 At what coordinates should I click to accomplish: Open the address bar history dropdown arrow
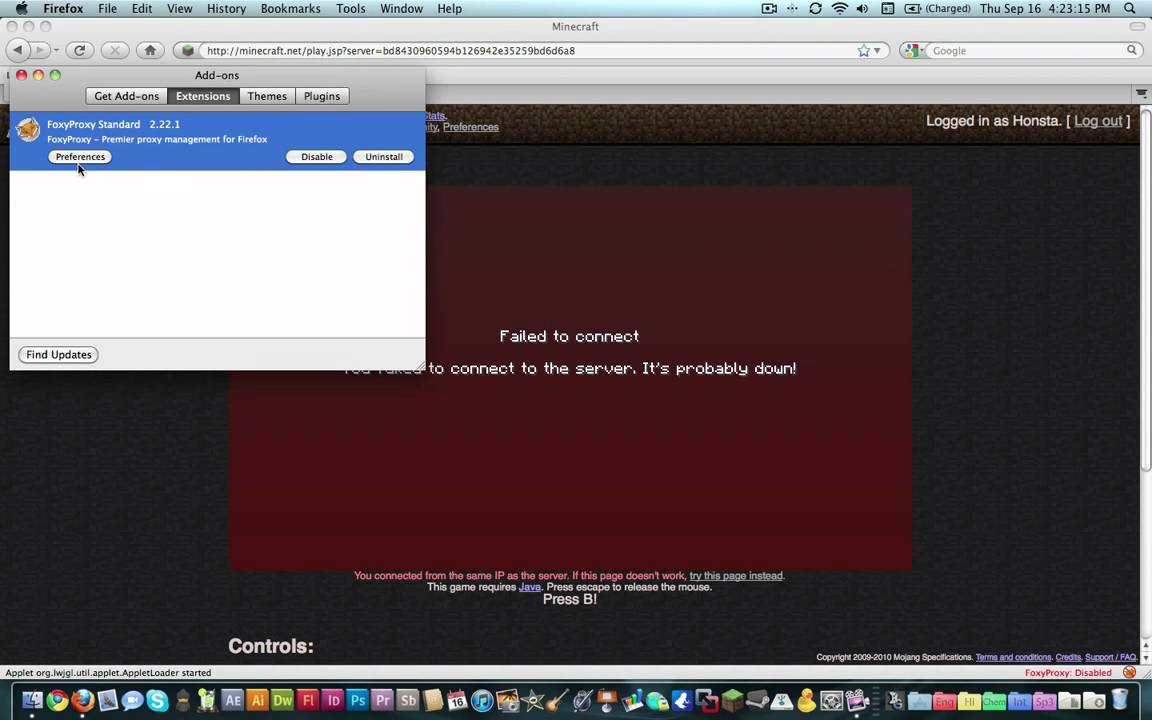point(876,51)
